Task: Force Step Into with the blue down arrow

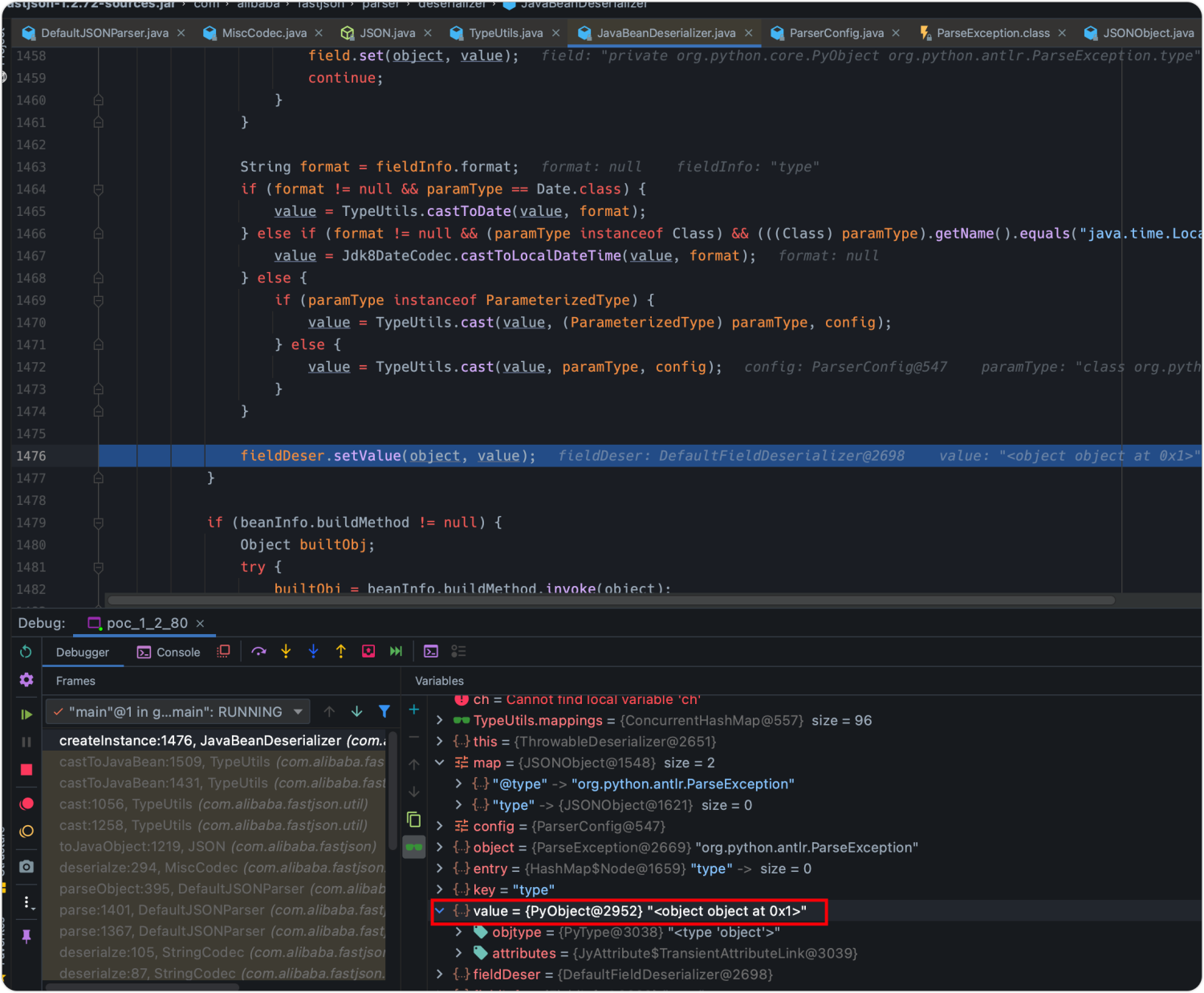Action: pos(313,651)
